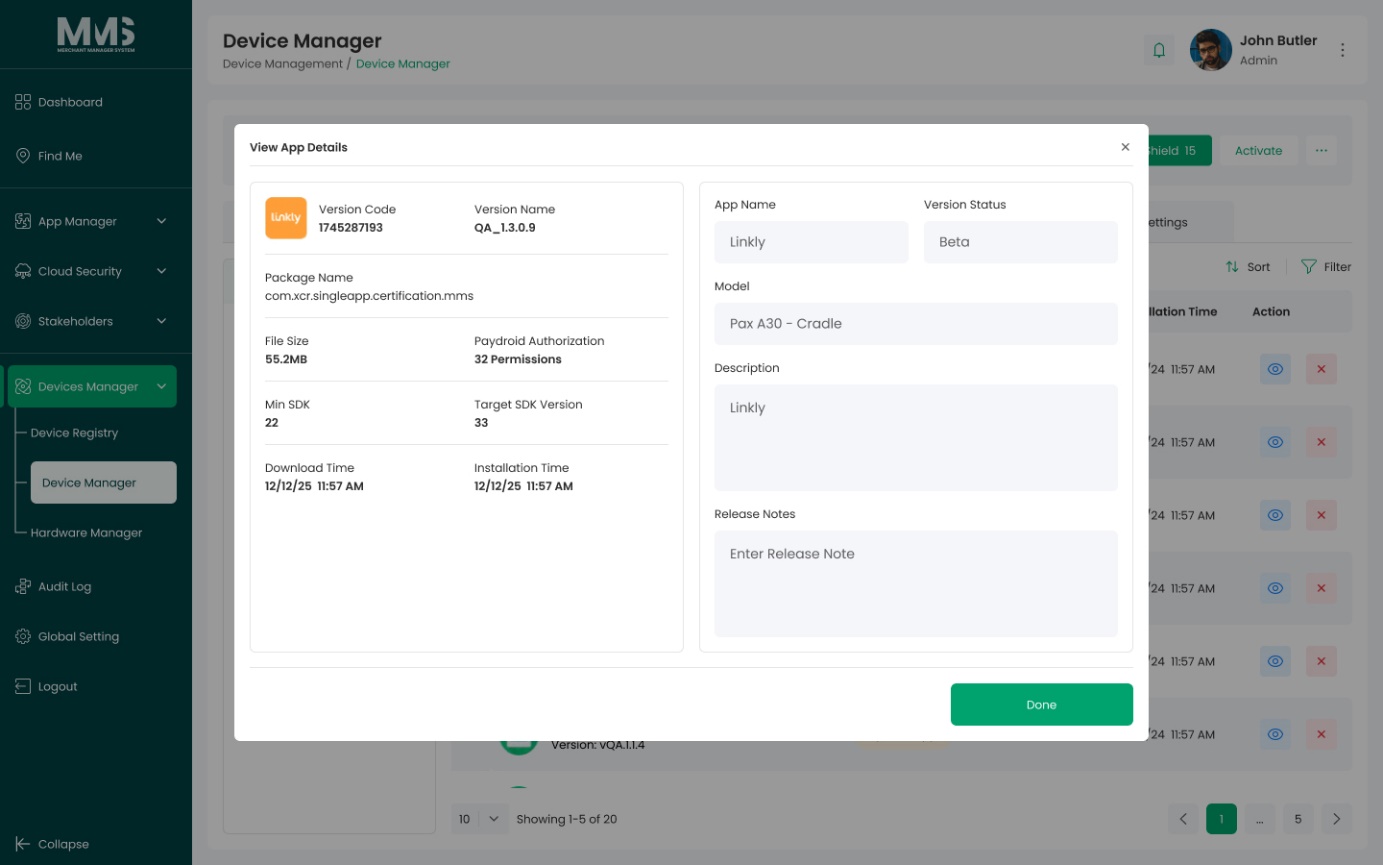Select page 5 in pagination
This screenshot has width=1383, height=865.
(x=1298, y=819)
